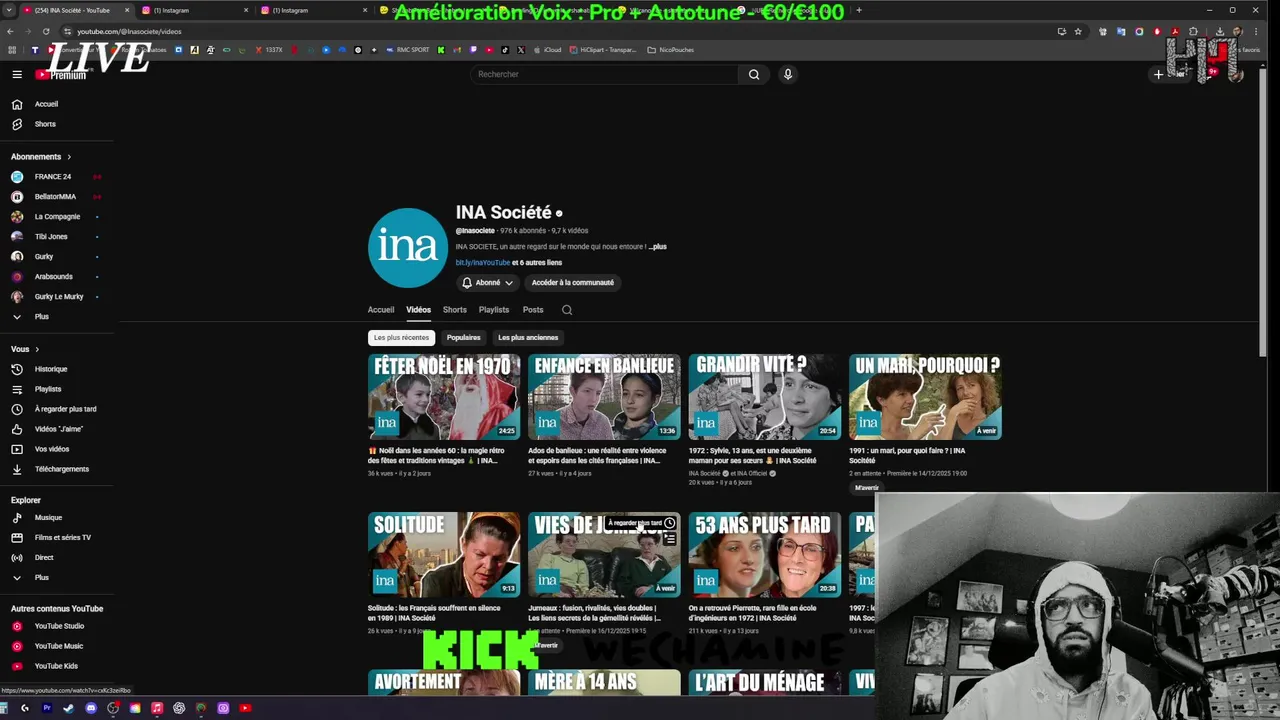This screenshot has width=1280, height=720.
Task: Select the channel Vidéos tab
Action: (418, 310)
